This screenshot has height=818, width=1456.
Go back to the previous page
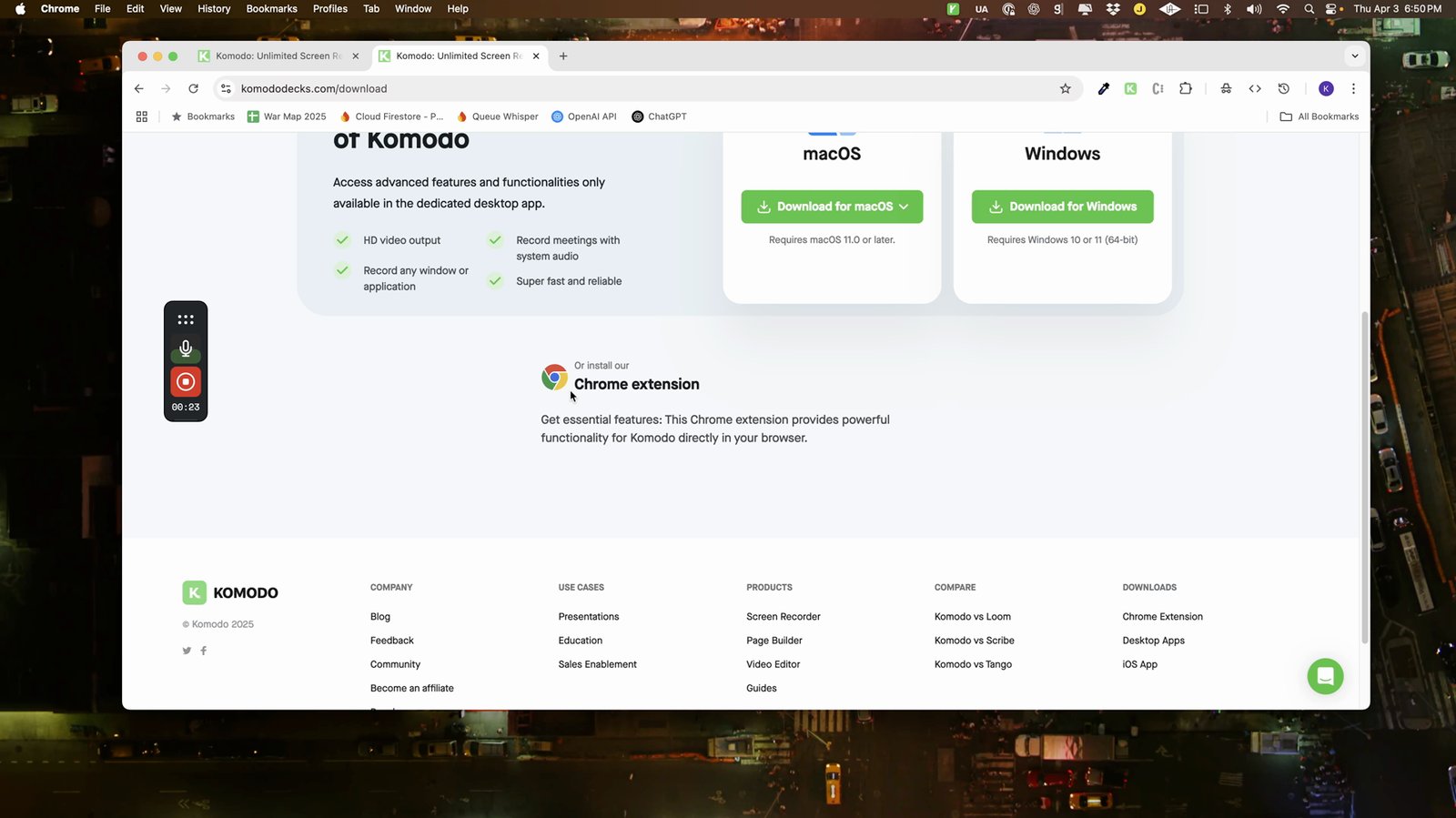(138, 88)
